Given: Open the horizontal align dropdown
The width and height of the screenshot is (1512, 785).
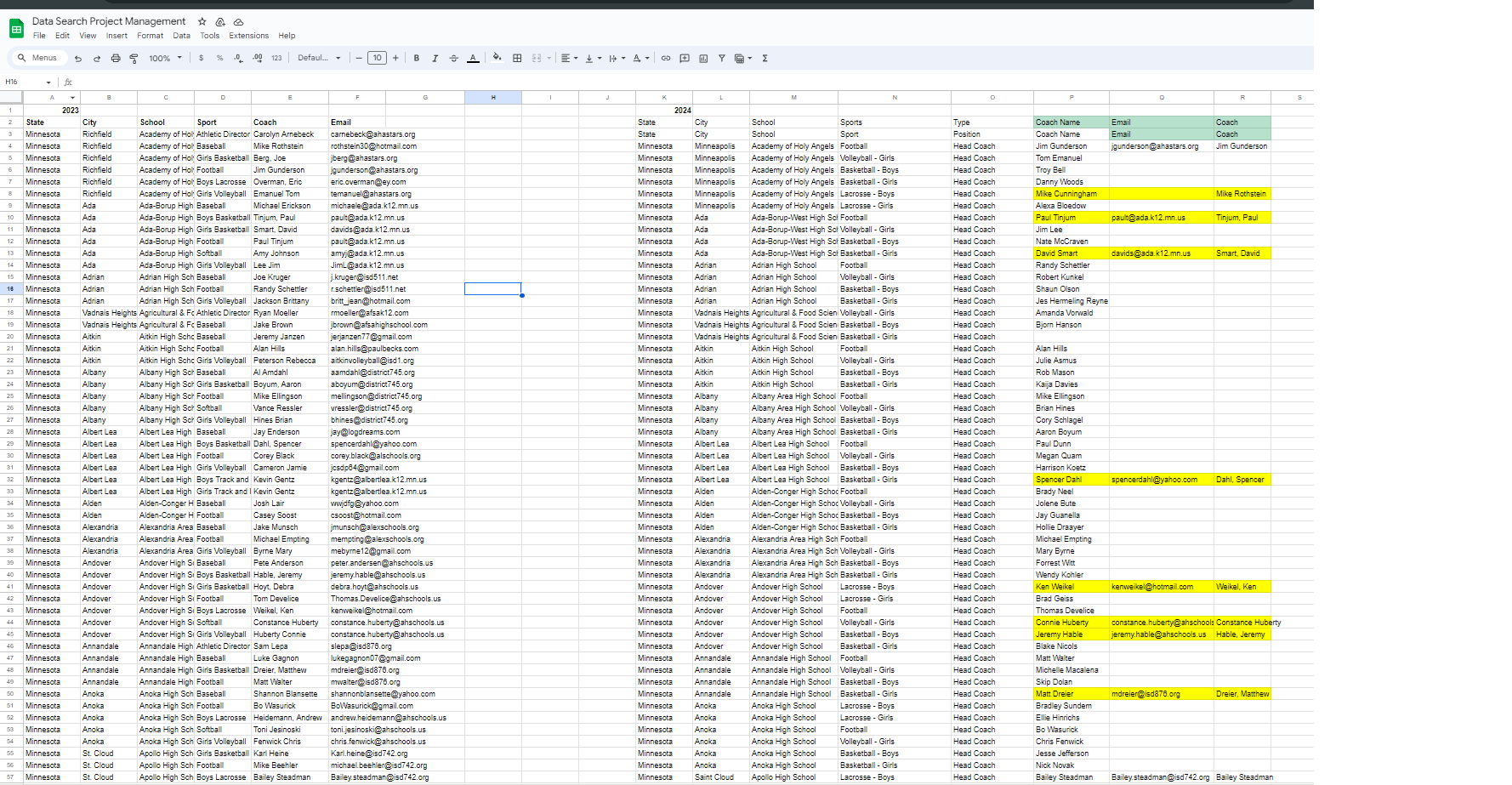Looking at the screenshot, I should click(x=569, y=59).
